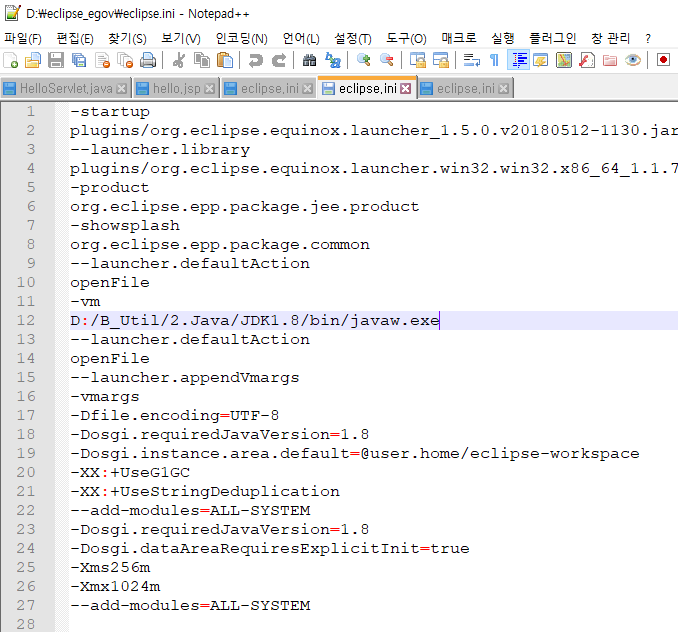Open the 설정(T) menu
Image resolution: width=678 pixels, height=632 pixels.
pos(353,38)
